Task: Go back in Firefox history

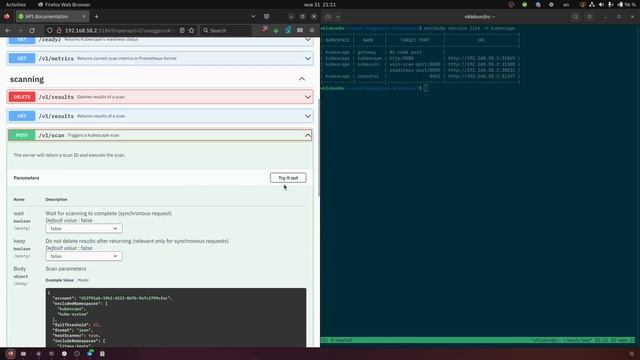Action: 8,30
